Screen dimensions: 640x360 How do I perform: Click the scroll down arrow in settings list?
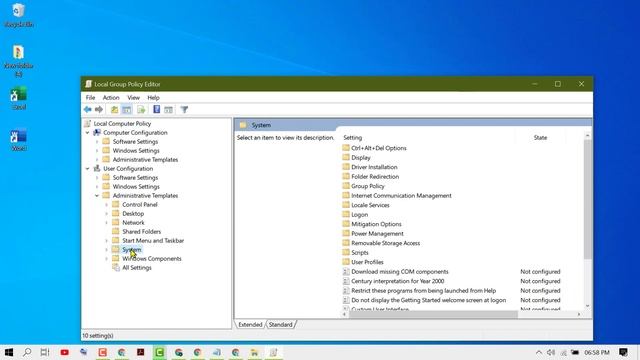587,306
